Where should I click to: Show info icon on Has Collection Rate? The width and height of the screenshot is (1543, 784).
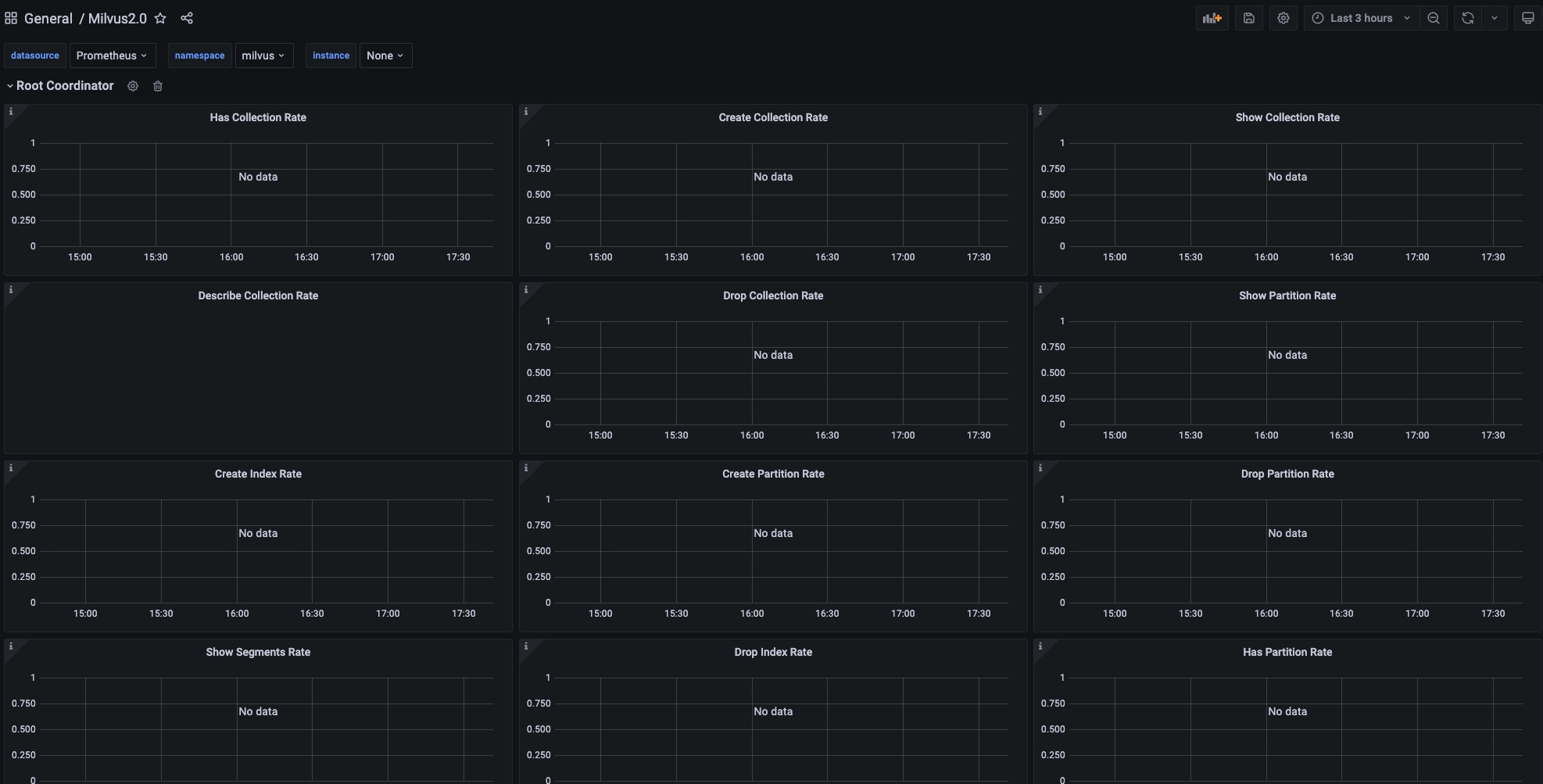pos(11,112)
